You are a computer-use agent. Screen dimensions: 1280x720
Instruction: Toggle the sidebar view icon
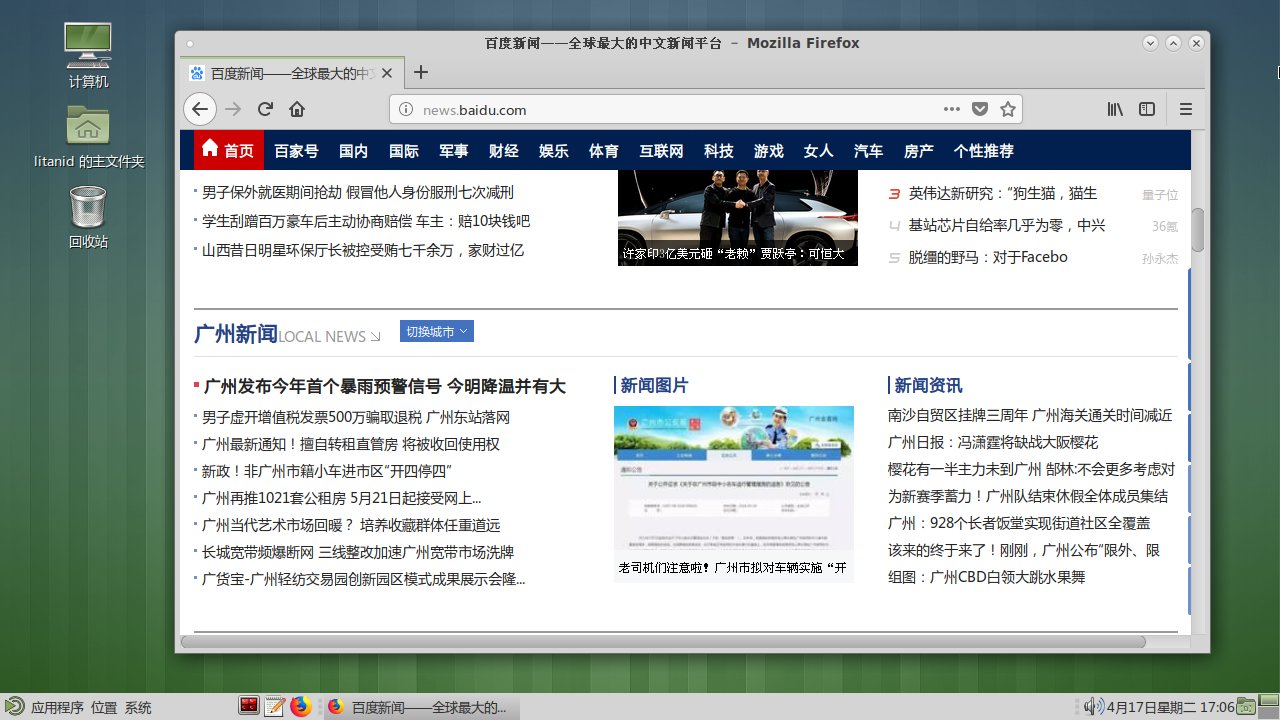[x=1147, y=109]
